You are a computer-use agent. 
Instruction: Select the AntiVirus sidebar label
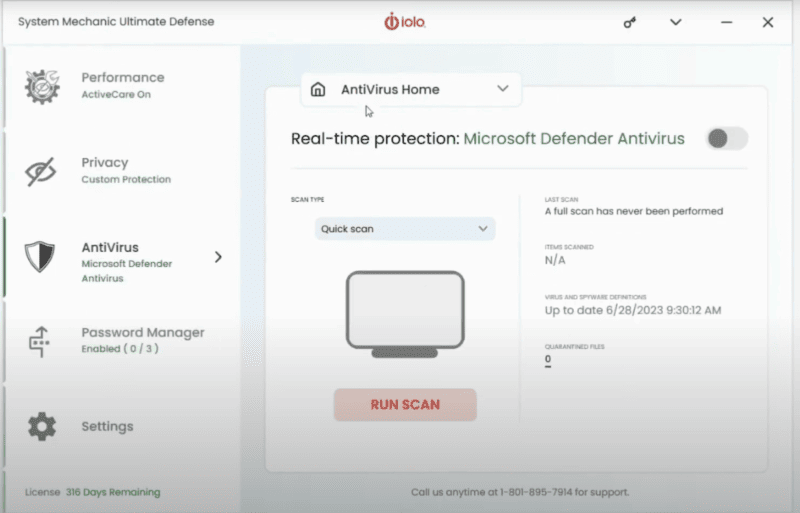tap(110, 247)
